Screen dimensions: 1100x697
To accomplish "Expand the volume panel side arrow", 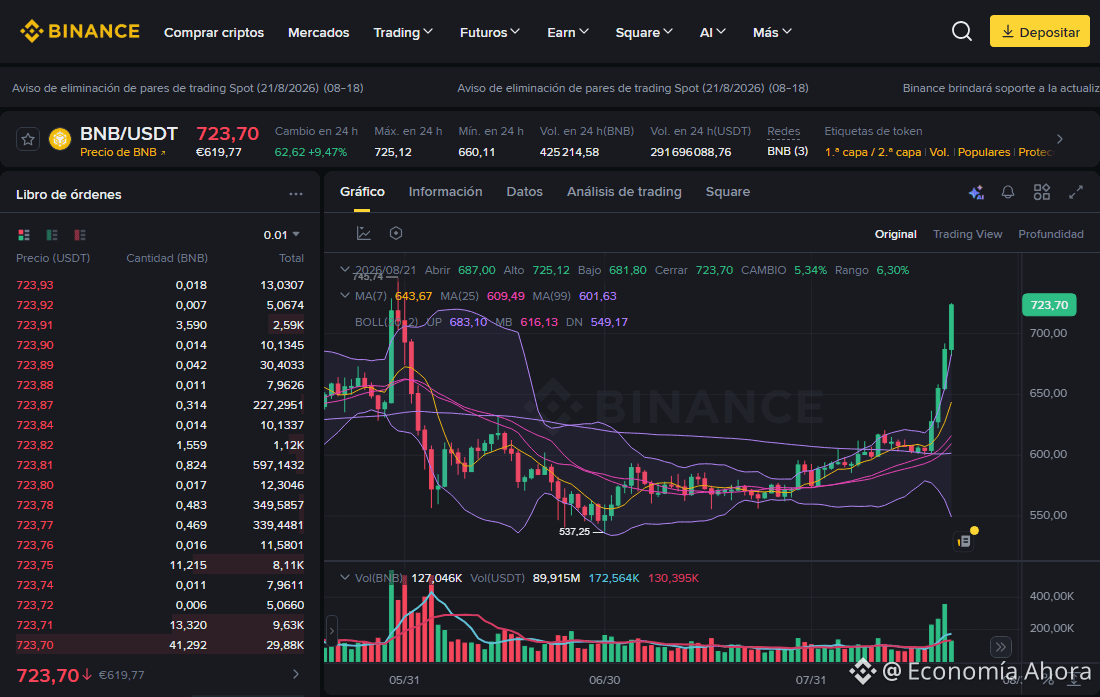I will click(x=332, y=631).
